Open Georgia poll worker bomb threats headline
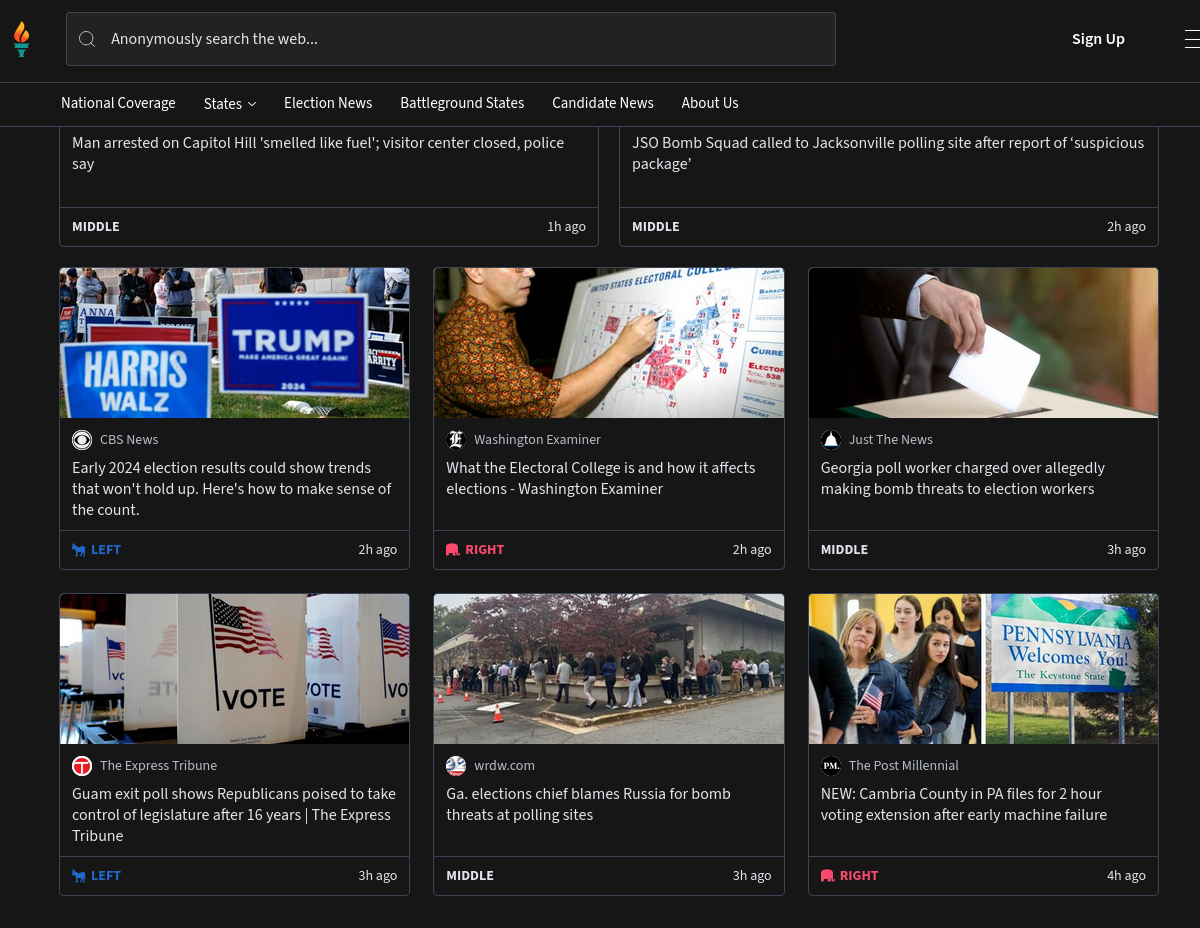 pos(963,478)
